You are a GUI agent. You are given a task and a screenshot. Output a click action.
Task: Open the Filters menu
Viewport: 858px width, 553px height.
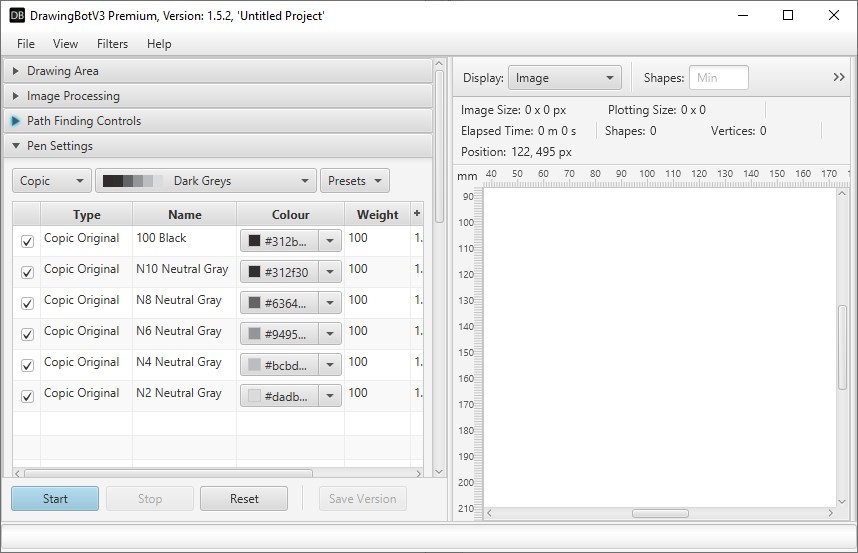(112, 44)
